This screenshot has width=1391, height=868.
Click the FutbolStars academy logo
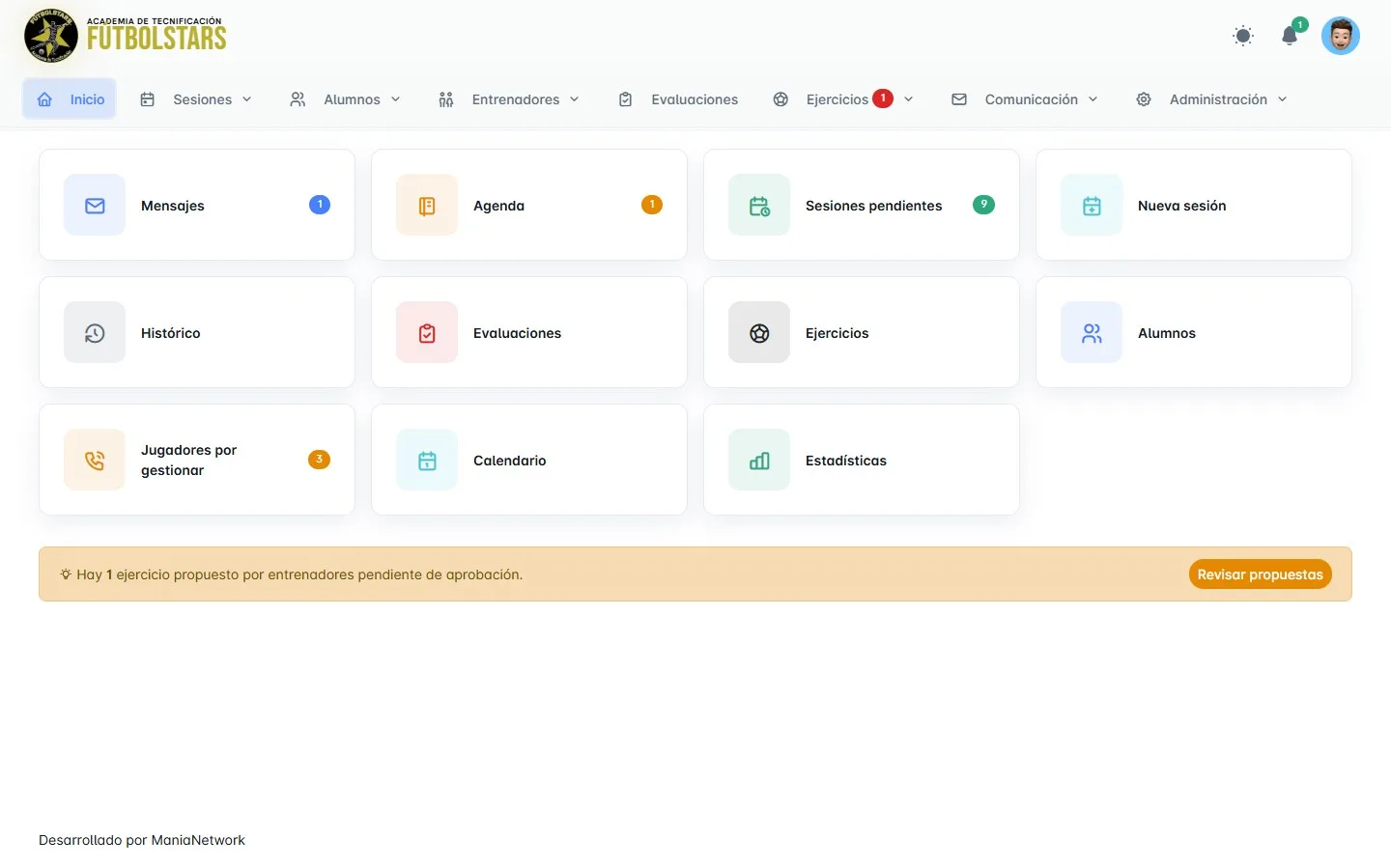[x=126, y=36]
